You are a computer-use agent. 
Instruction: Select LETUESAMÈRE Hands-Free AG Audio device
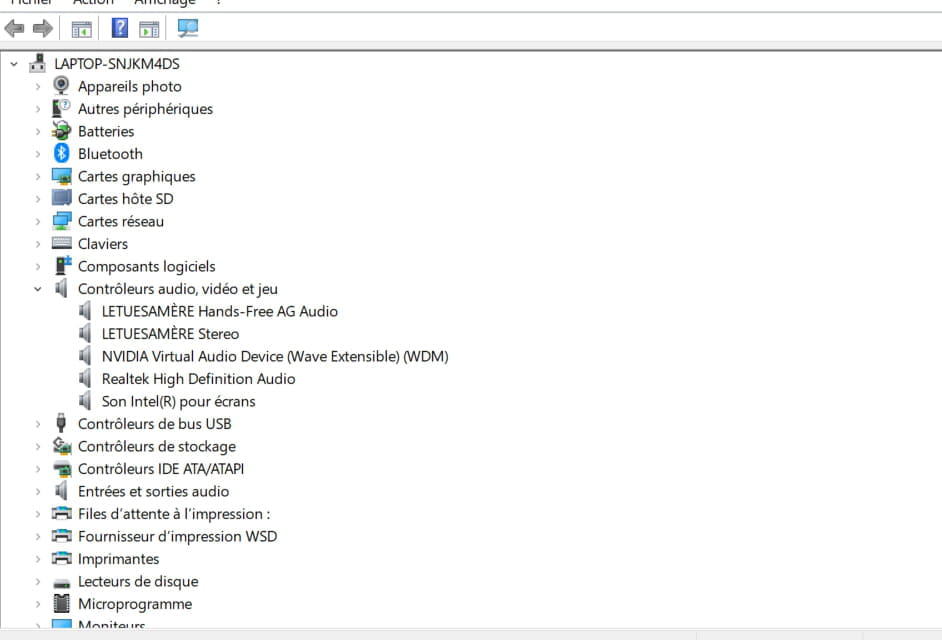click(219, 311)
